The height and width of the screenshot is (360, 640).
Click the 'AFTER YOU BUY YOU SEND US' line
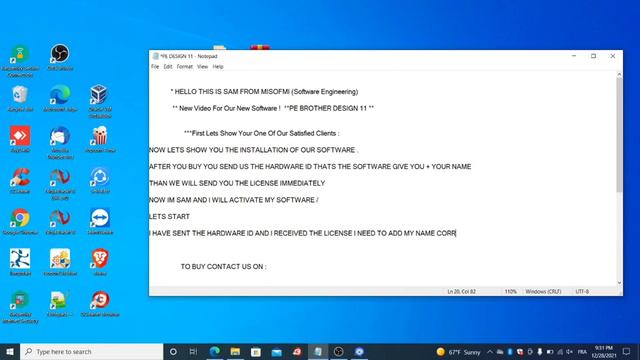tap(310, 167)
